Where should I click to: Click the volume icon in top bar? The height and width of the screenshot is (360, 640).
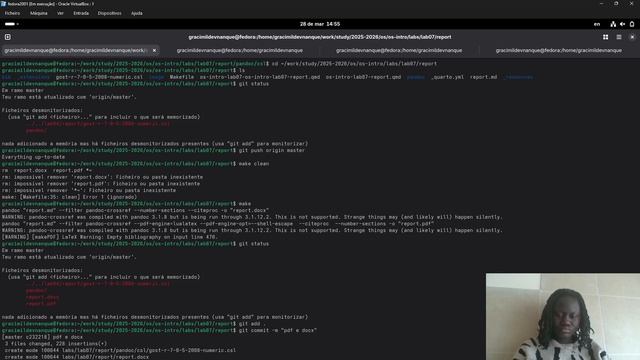point(622,24)
